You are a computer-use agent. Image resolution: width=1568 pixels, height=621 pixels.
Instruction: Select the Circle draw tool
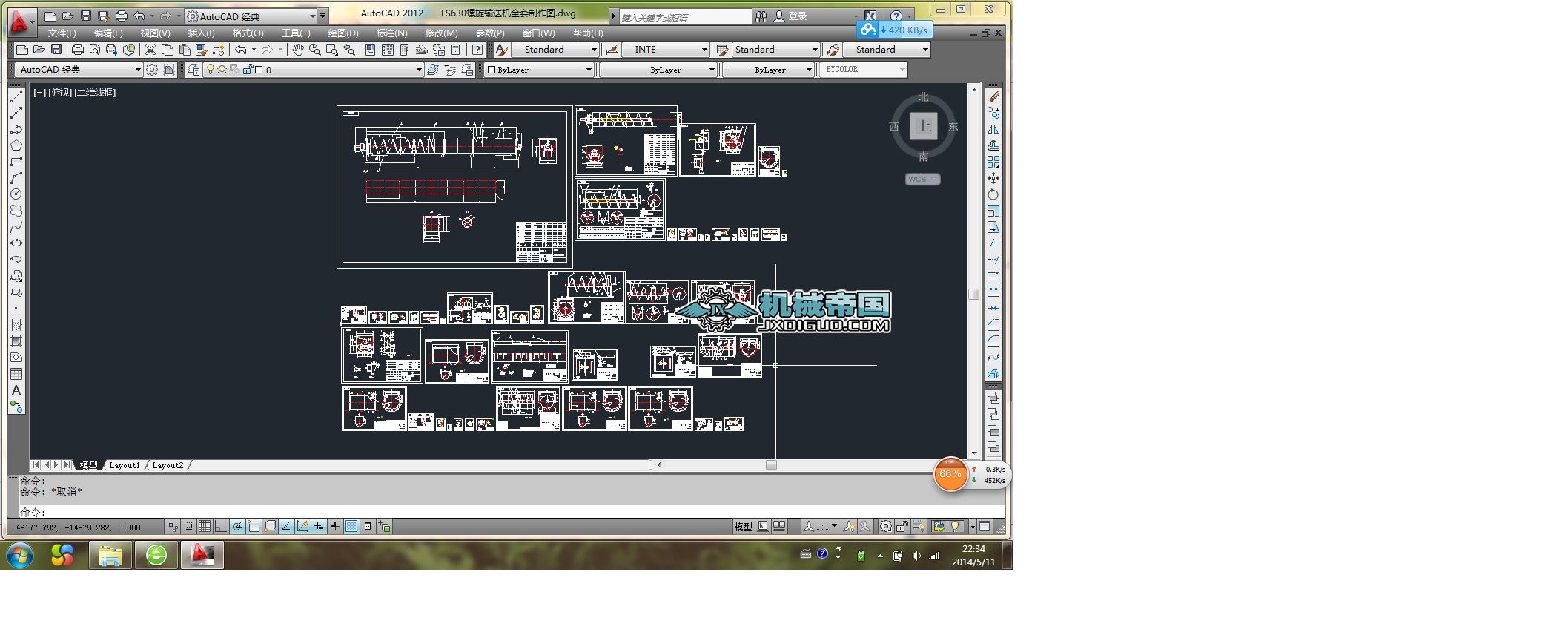16,194
